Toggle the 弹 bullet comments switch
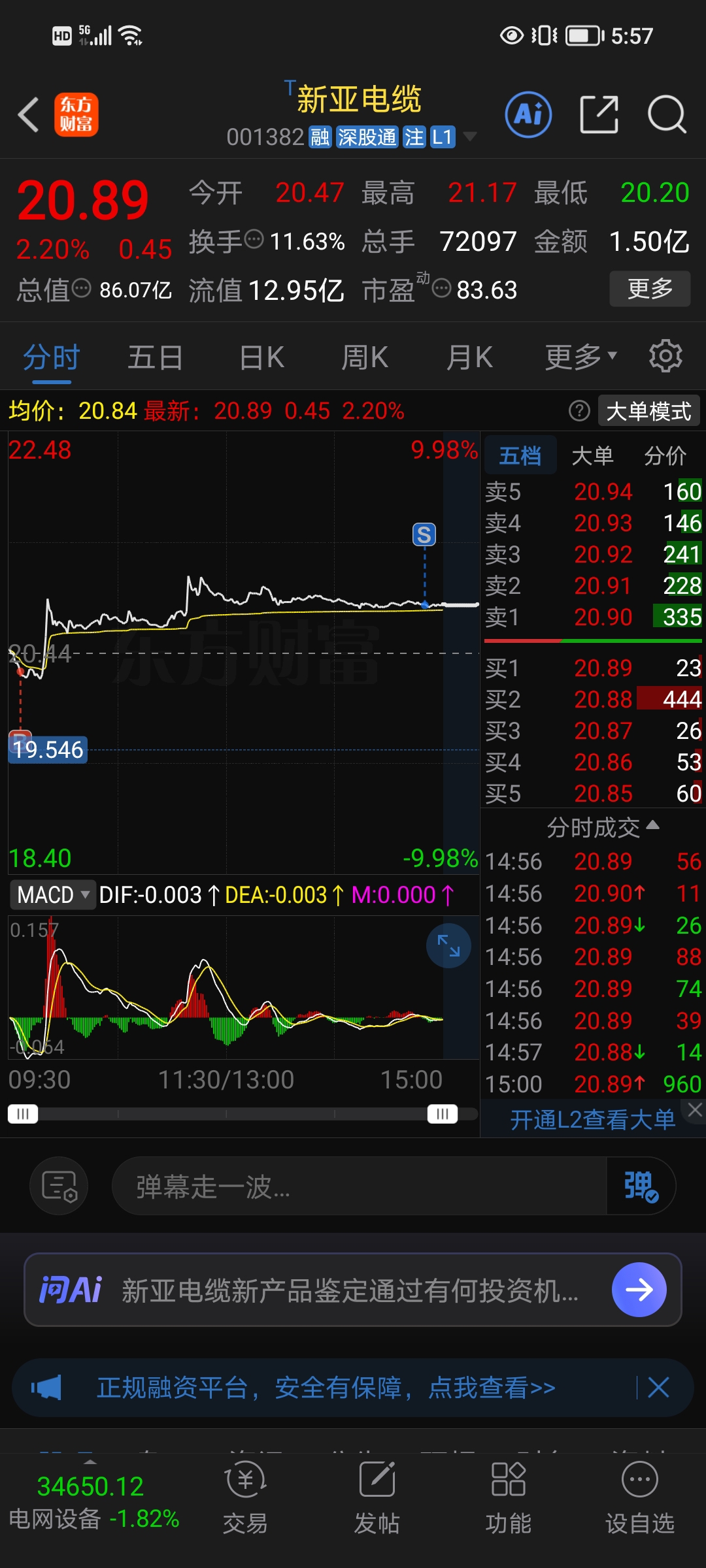This screenshot has height=1568, width=706. point(641,1186)
